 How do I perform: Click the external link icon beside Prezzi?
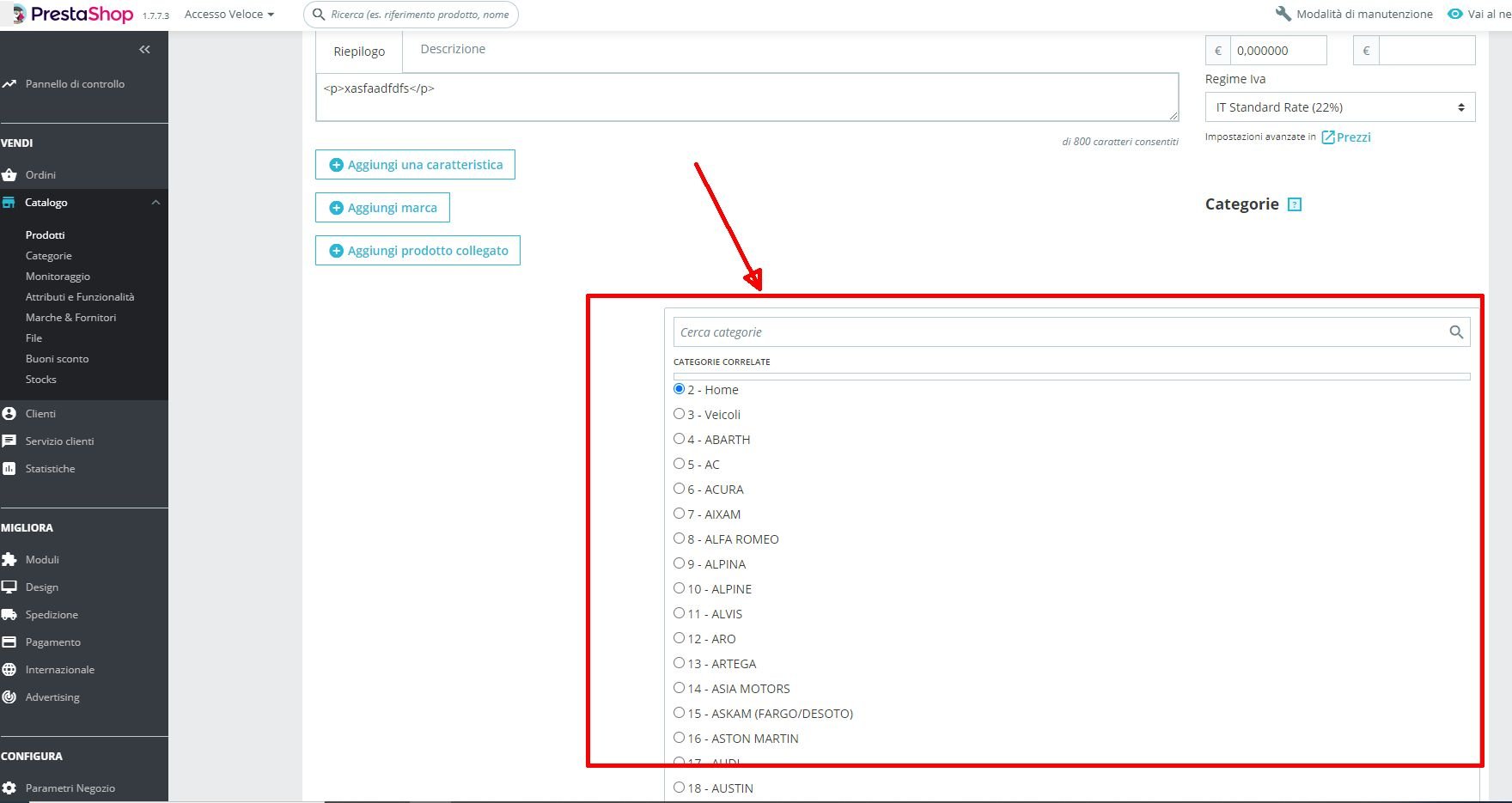click(x=1328, y=137)
